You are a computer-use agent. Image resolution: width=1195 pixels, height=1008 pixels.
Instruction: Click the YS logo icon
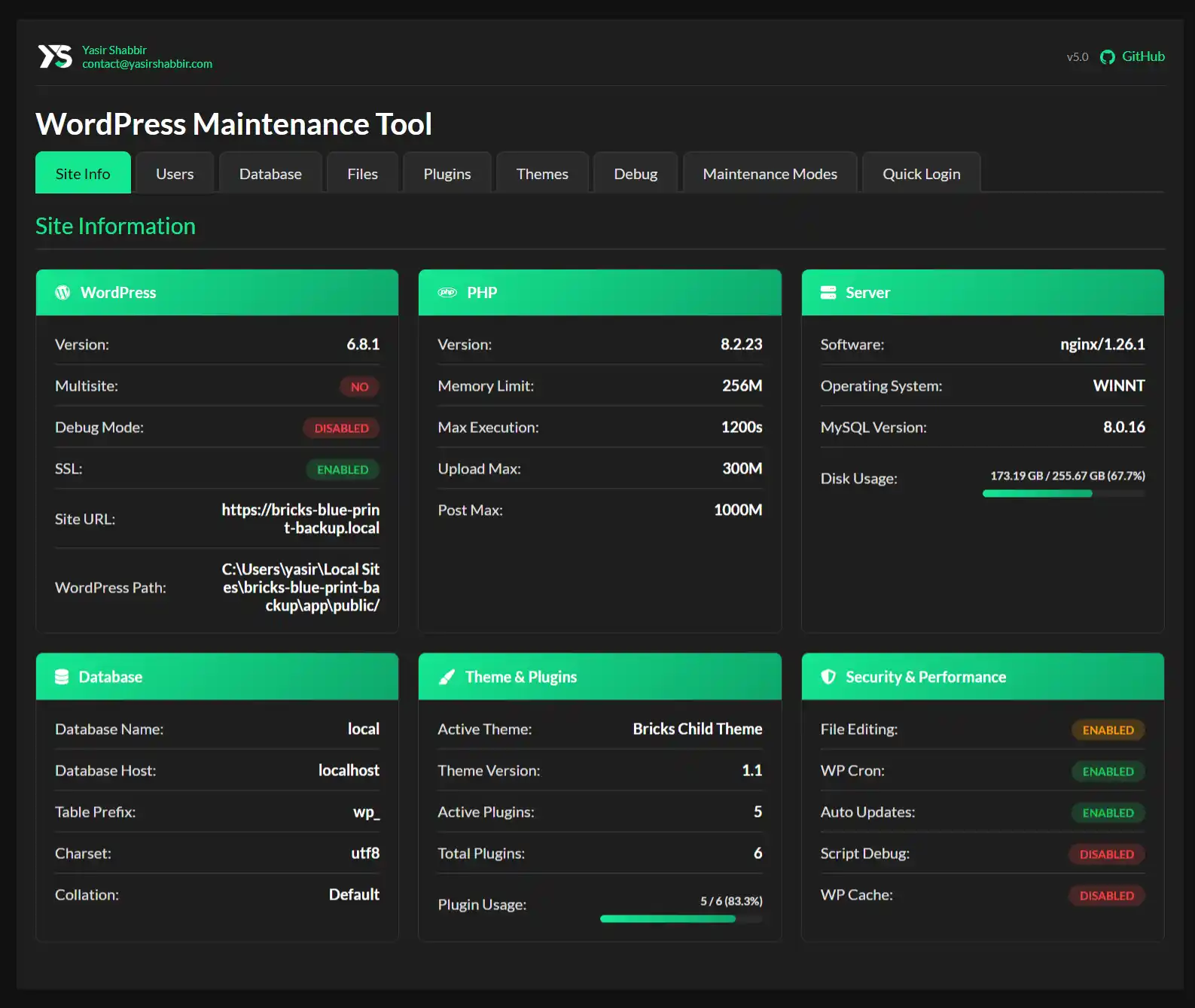point(55,56)
